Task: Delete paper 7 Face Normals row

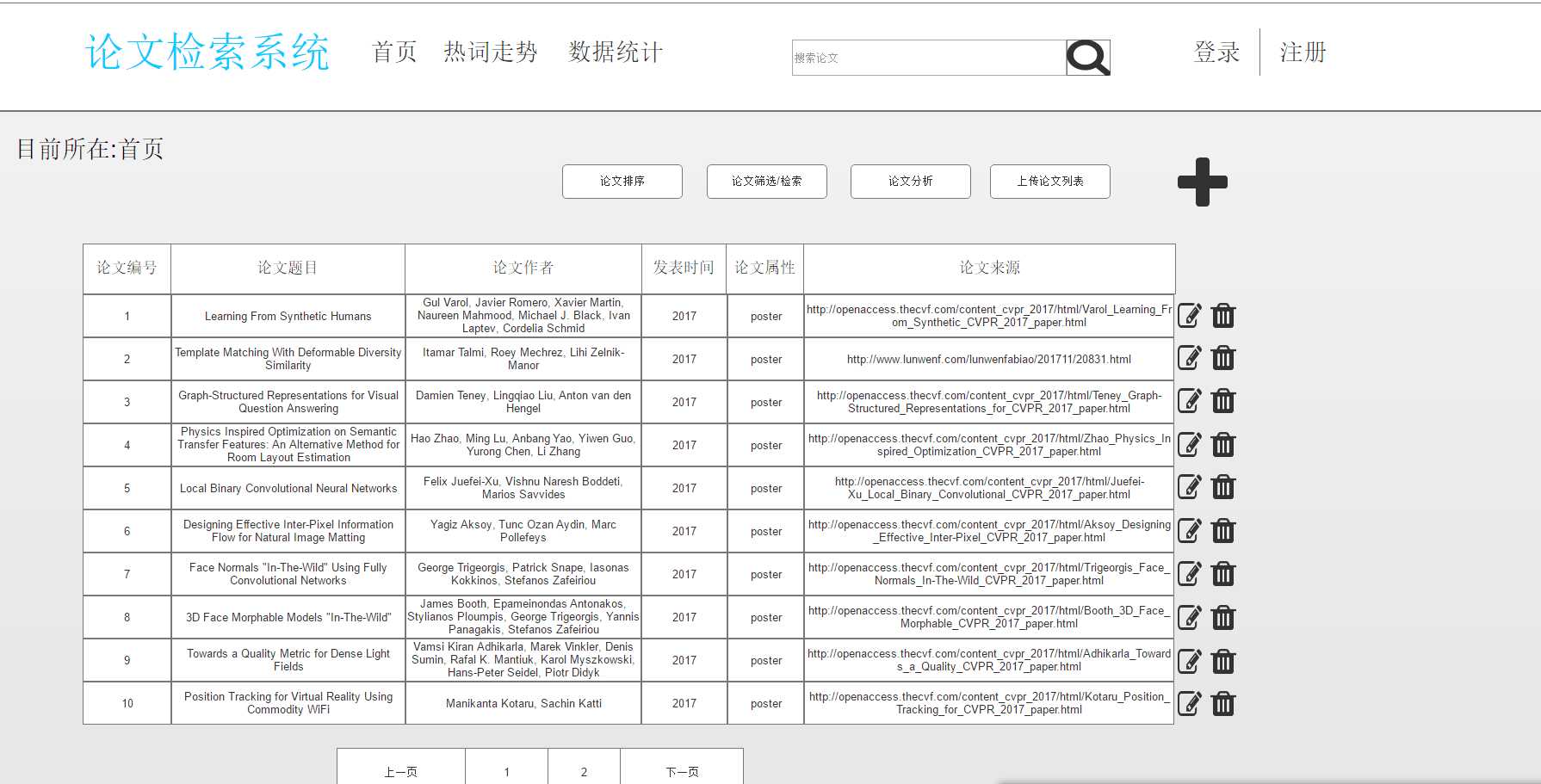Action: coord(1223,574)
